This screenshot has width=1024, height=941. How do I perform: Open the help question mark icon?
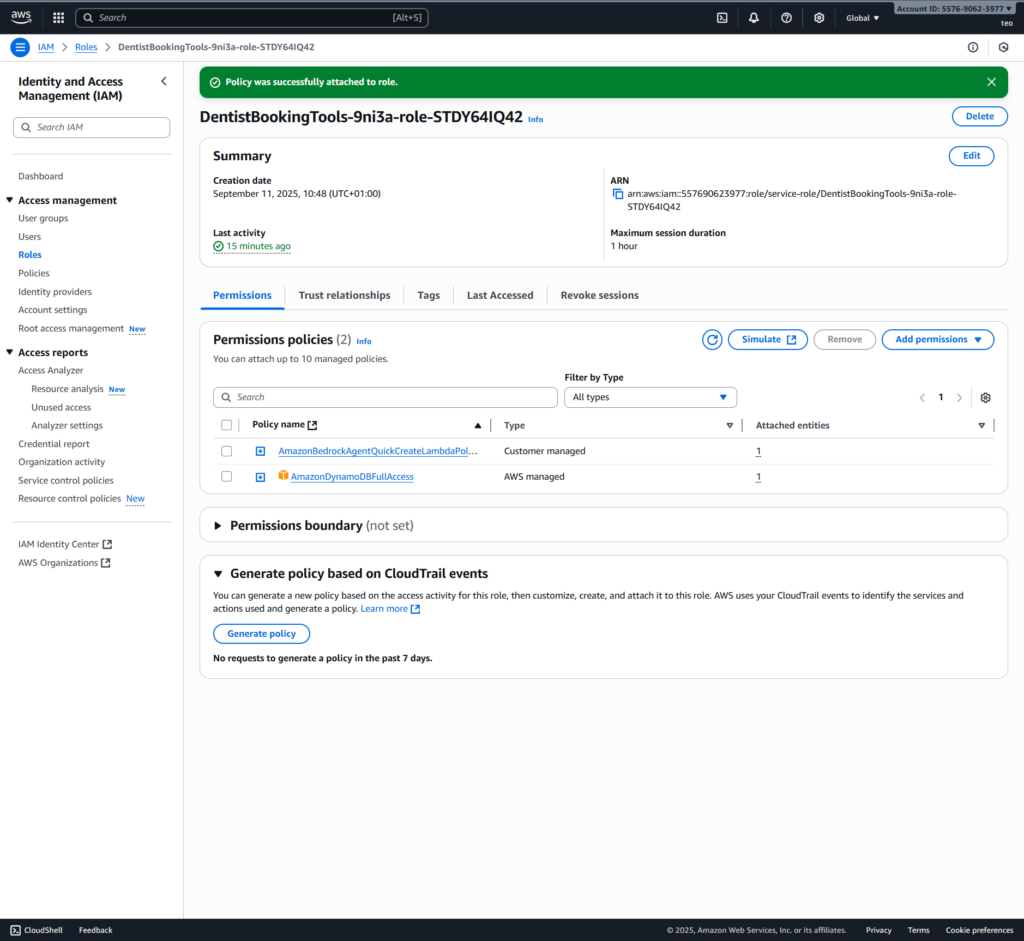click(x=786, y=18)
